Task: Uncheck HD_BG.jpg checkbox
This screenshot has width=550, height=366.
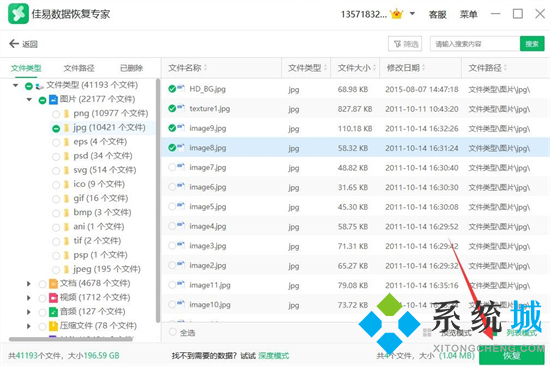Action: [172, 89]
